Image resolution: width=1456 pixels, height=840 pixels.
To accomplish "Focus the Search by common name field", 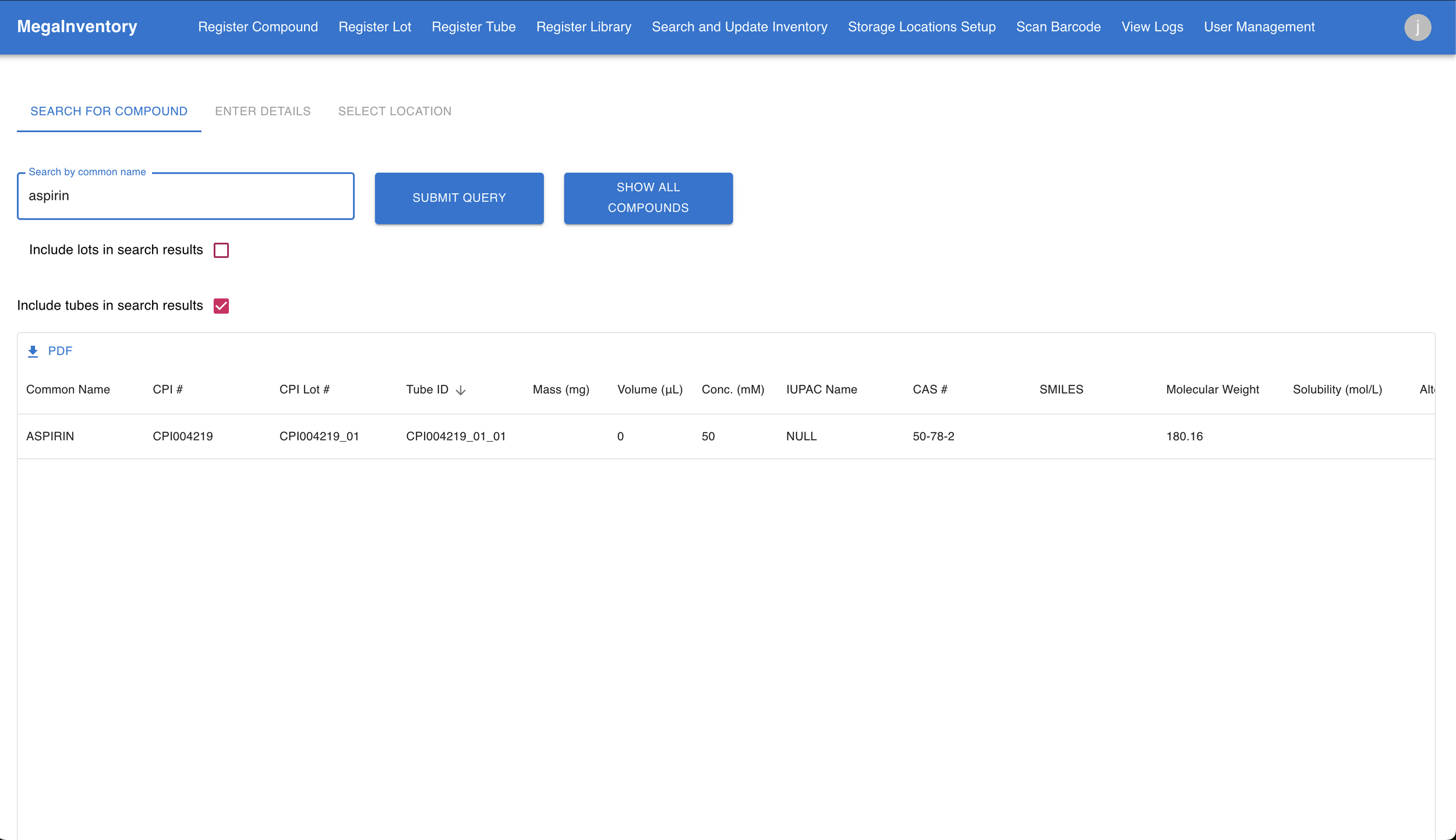I will 186,196.
